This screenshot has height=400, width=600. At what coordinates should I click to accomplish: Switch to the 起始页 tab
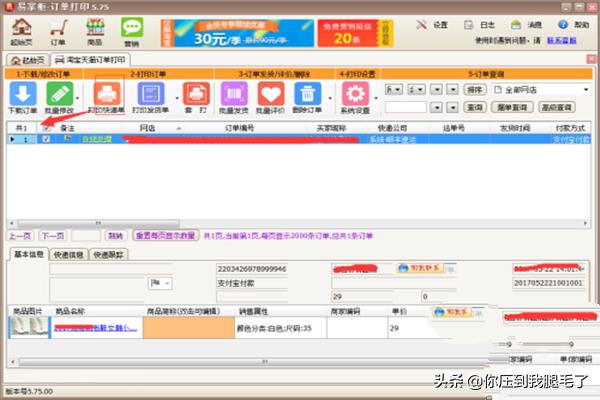pos(28,60)
